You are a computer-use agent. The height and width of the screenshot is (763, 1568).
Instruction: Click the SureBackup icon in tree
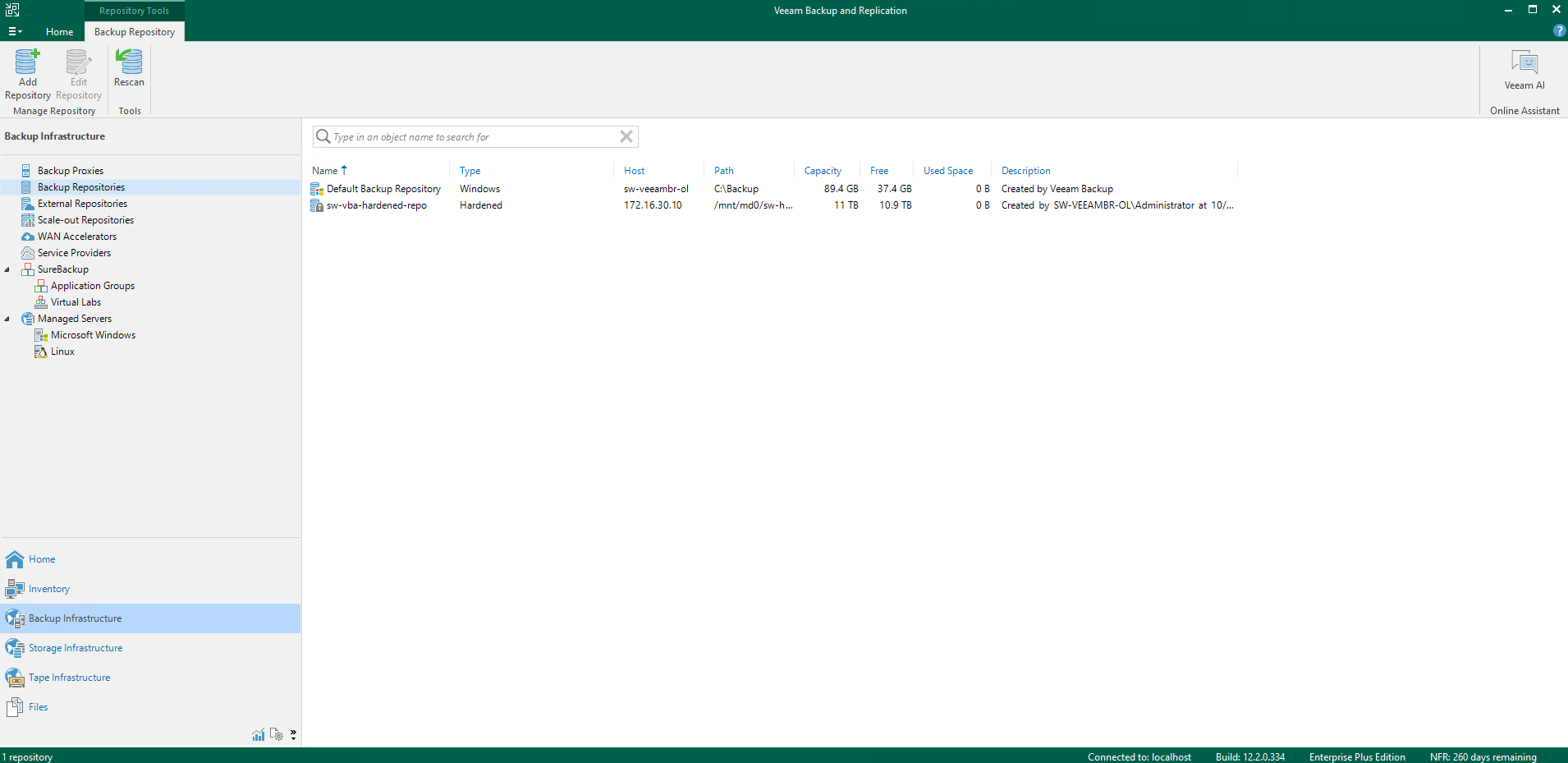click(x=28, y=269)
